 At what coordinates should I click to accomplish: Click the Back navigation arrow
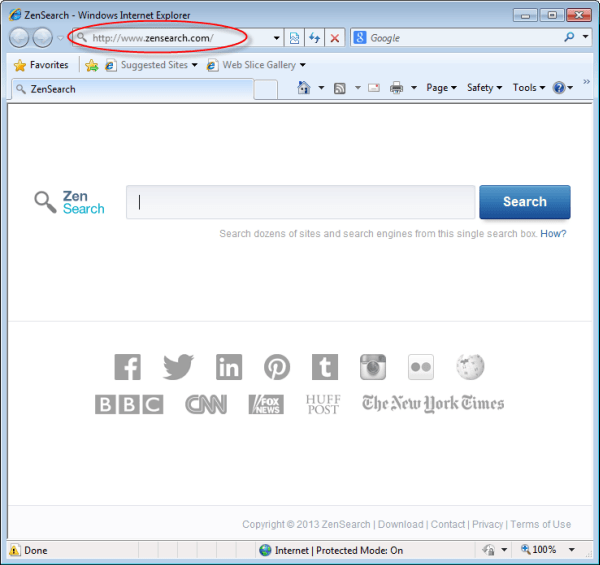(x=19, y=38)
